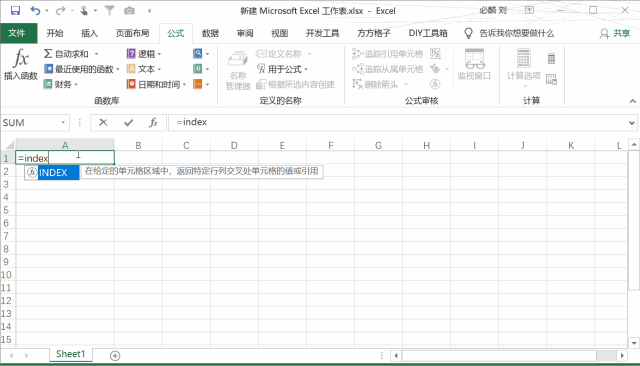The height and width of the screenshot is (366, 640).
Task: Open the Use in Formula dropdown
Action: click(x=282, y=69)
